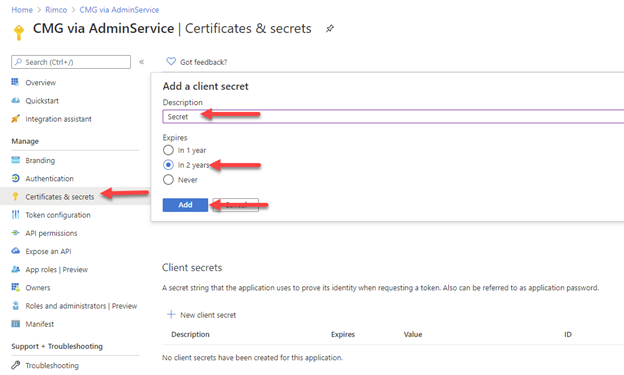Open the Owners page
624x375 pixels.
tap(38, 288)
